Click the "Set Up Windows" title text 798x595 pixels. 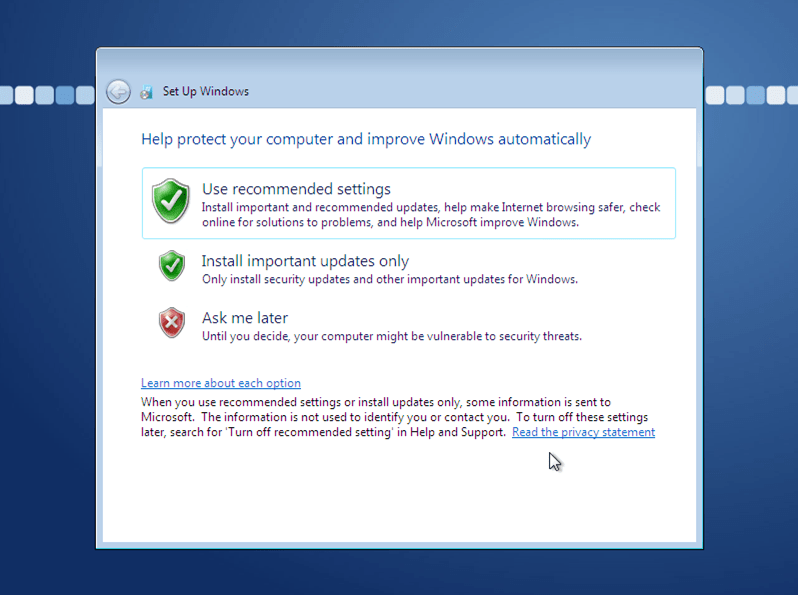(x=206, y=92)
